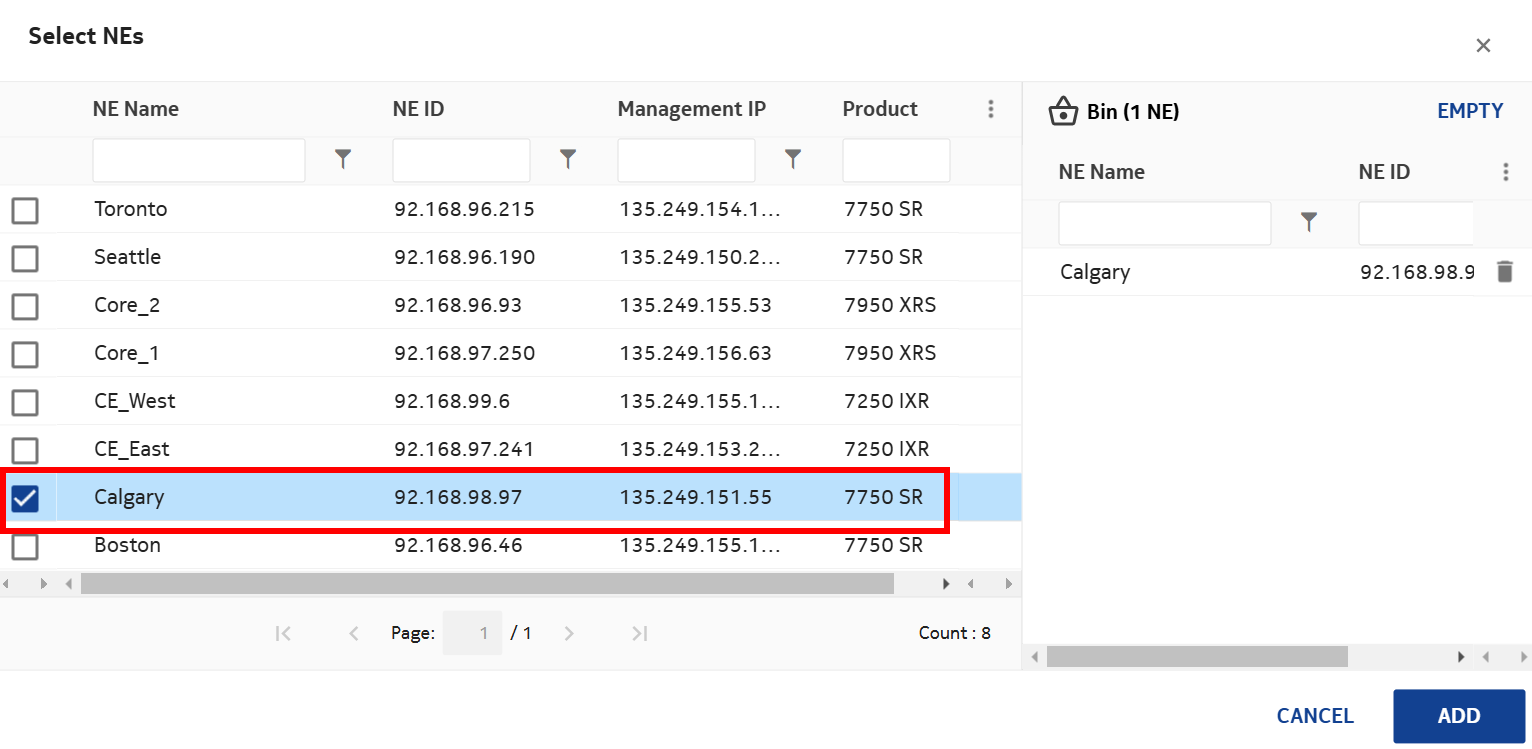The image size is (1532, 749).
Task: Click the NE Name column filter icon
Action: (x=343, y=159)
